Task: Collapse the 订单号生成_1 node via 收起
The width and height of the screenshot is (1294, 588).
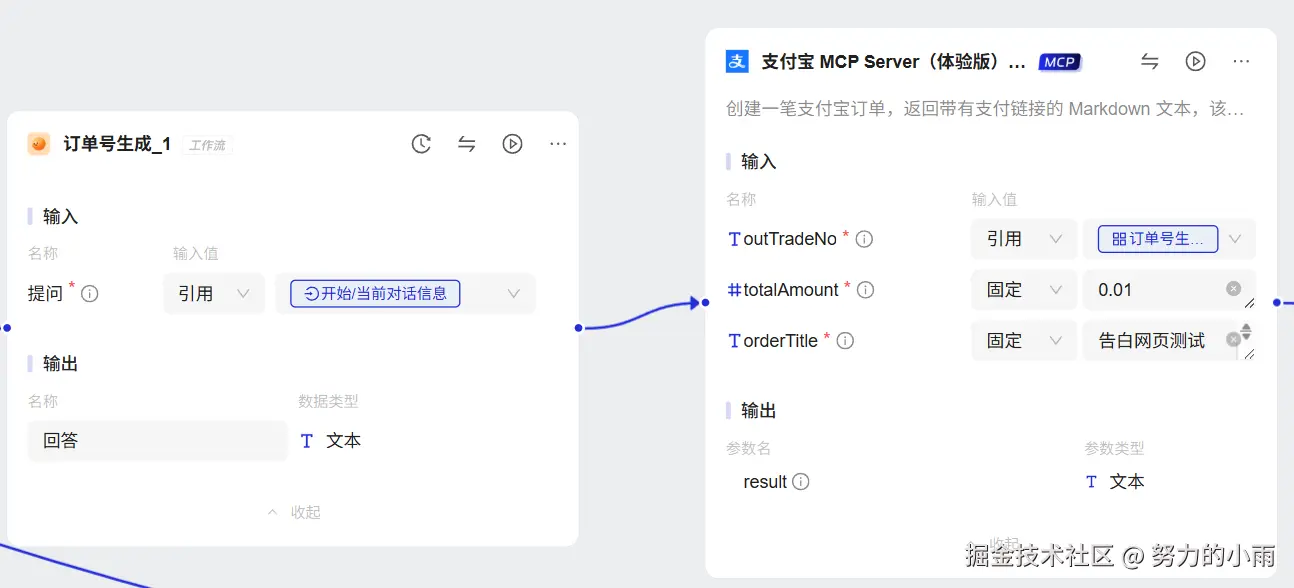Action: pos(295,512)
